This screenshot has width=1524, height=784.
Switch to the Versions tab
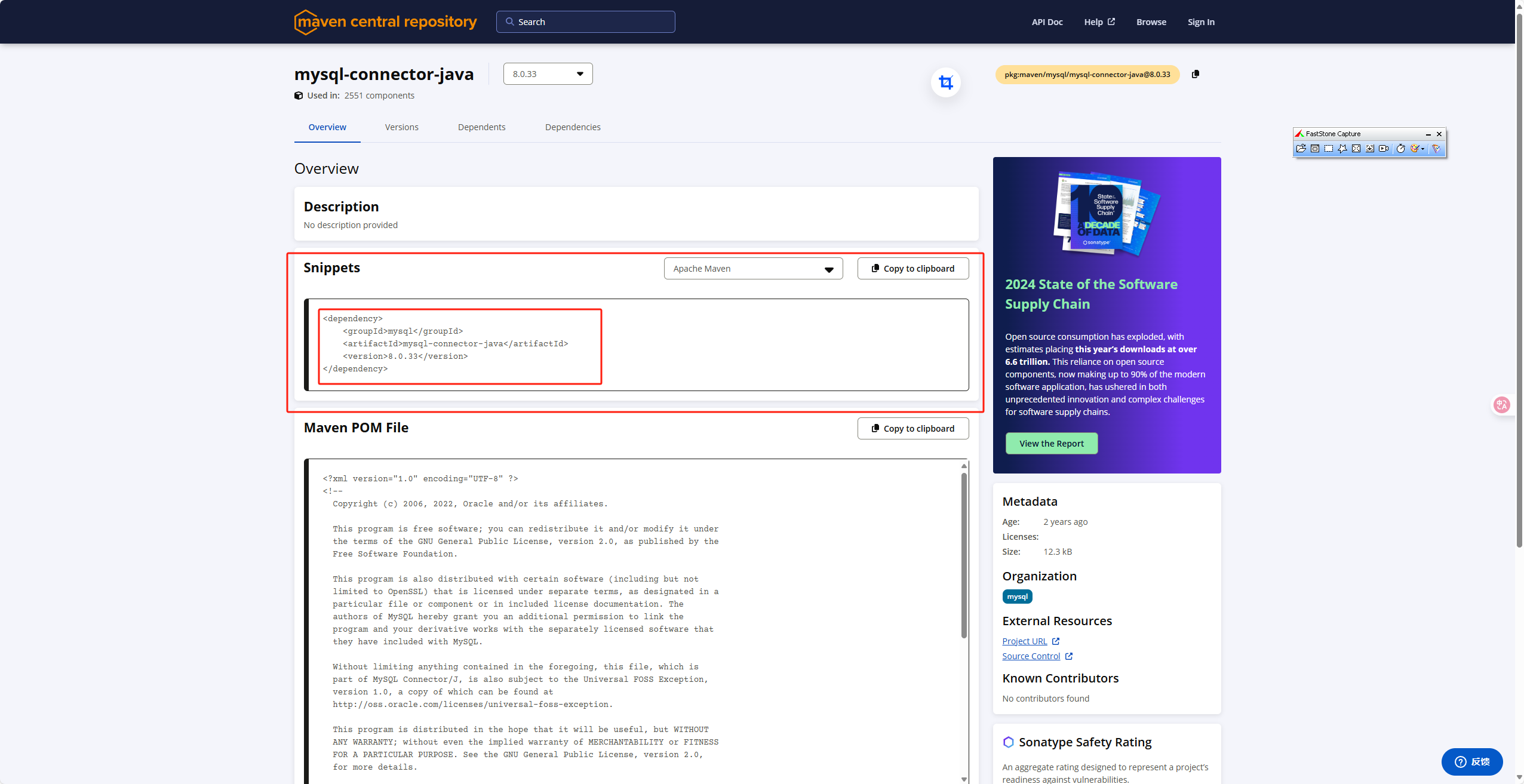[401, 127]
